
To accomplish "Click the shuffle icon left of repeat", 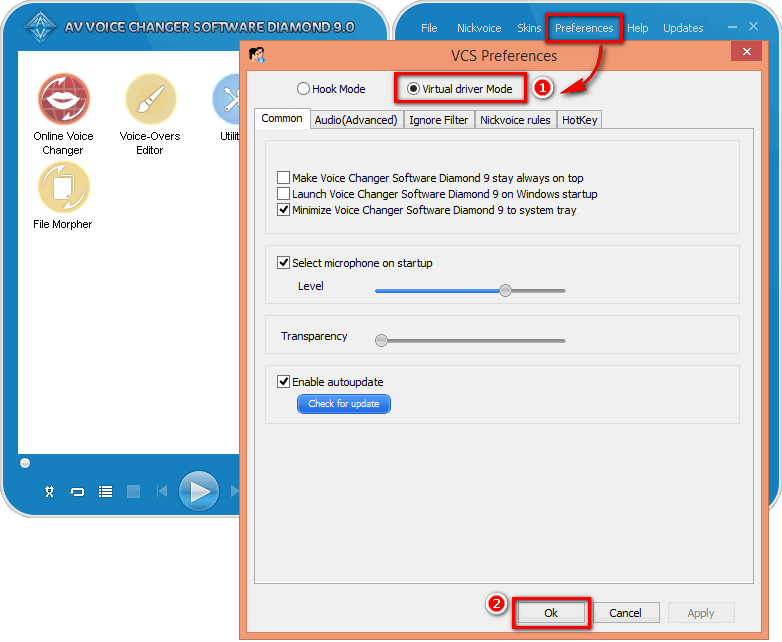I will 49,492.
